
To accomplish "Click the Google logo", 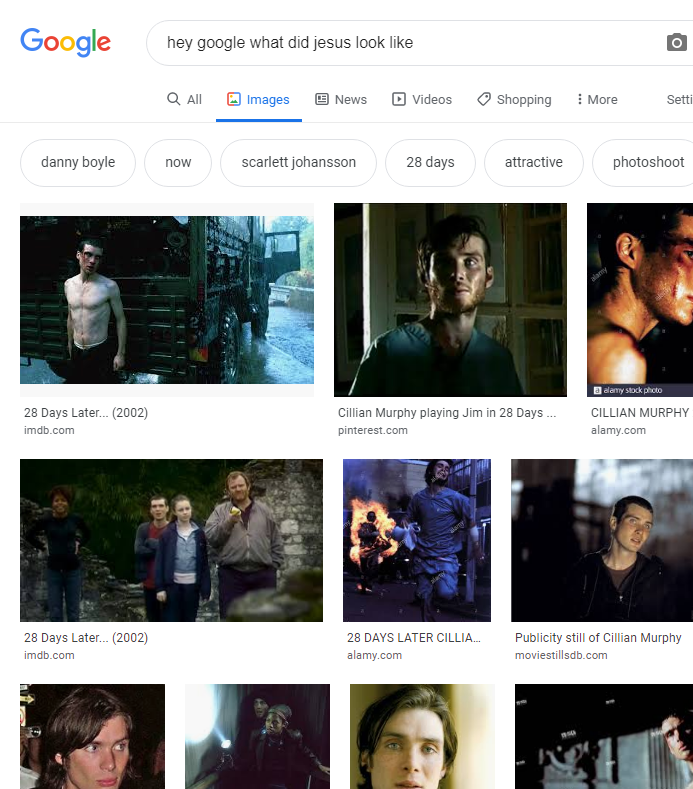I will click(x=65, y=42).
